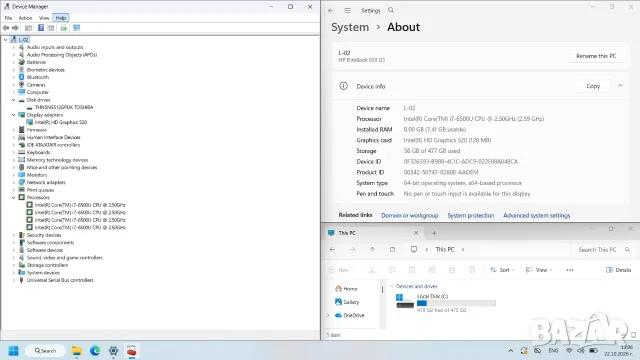
Task: Go back in the Settings window
Action: pos(331,10)
